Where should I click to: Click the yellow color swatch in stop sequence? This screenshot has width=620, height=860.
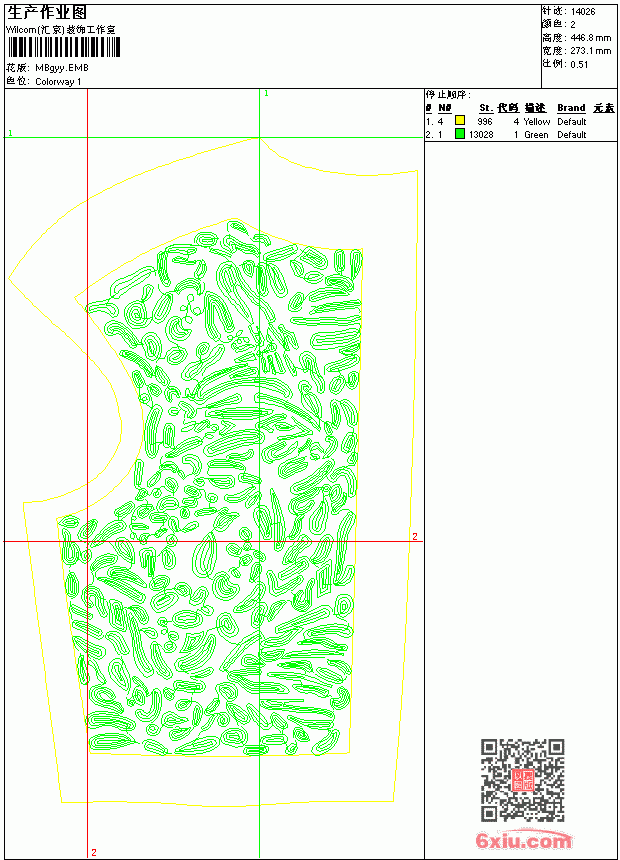pyautogui.click(x=460, y=121)
